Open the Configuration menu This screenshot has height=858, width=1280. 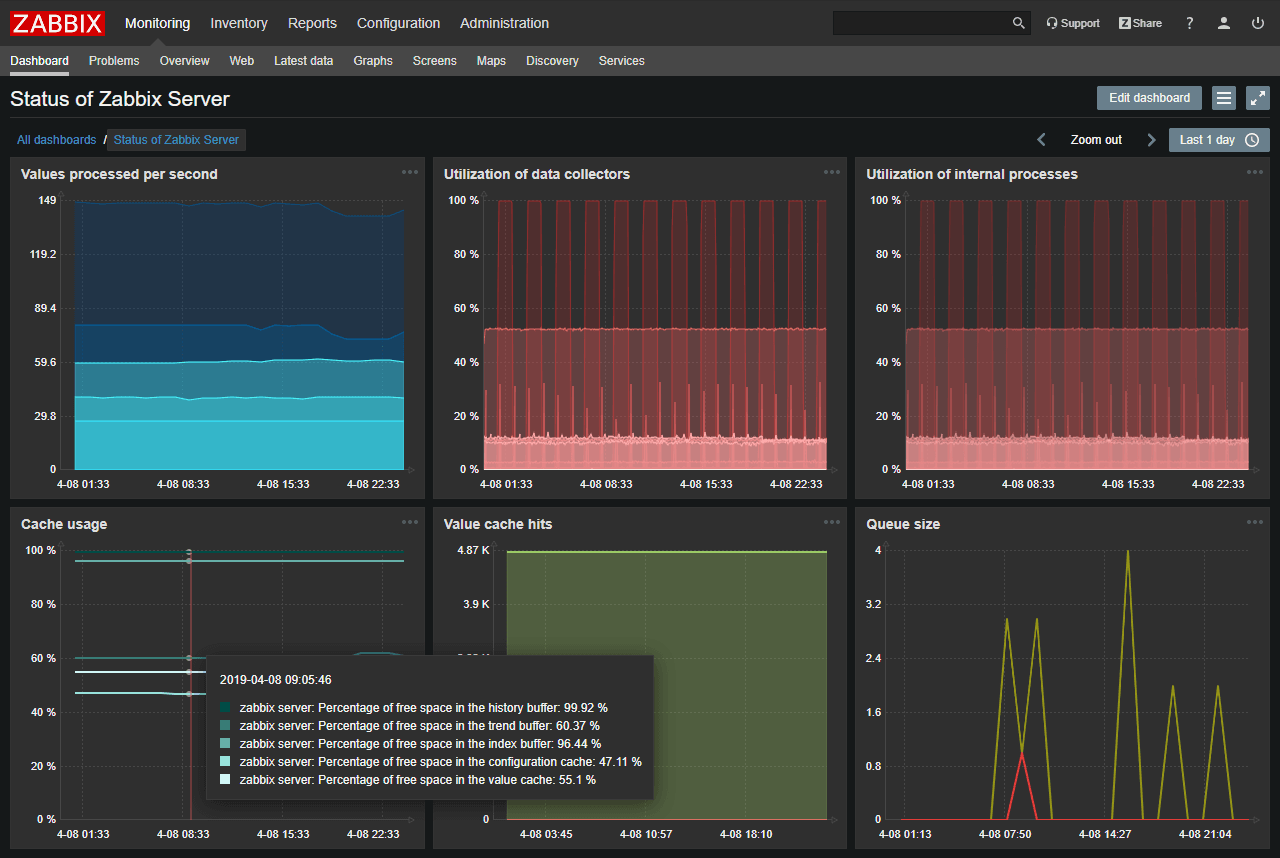pyautogui.click(x=398, y=23)
